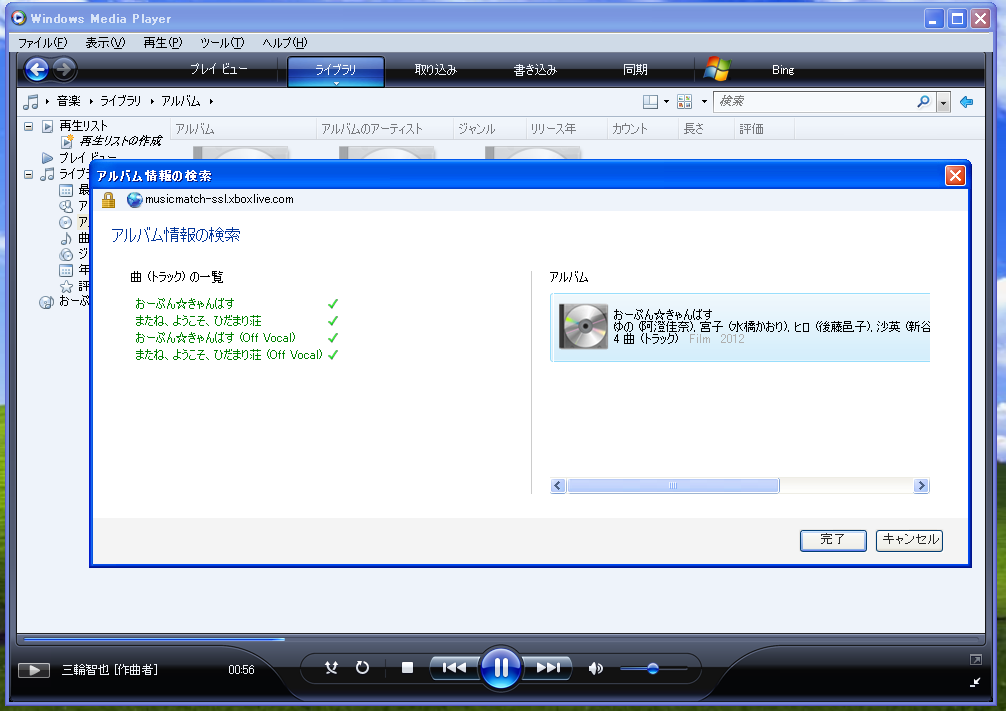Viewport: 1006px width, 711px height.
Task: Toggle shuffle mode on
Action: pyautogui.click(x=331, y=668)
